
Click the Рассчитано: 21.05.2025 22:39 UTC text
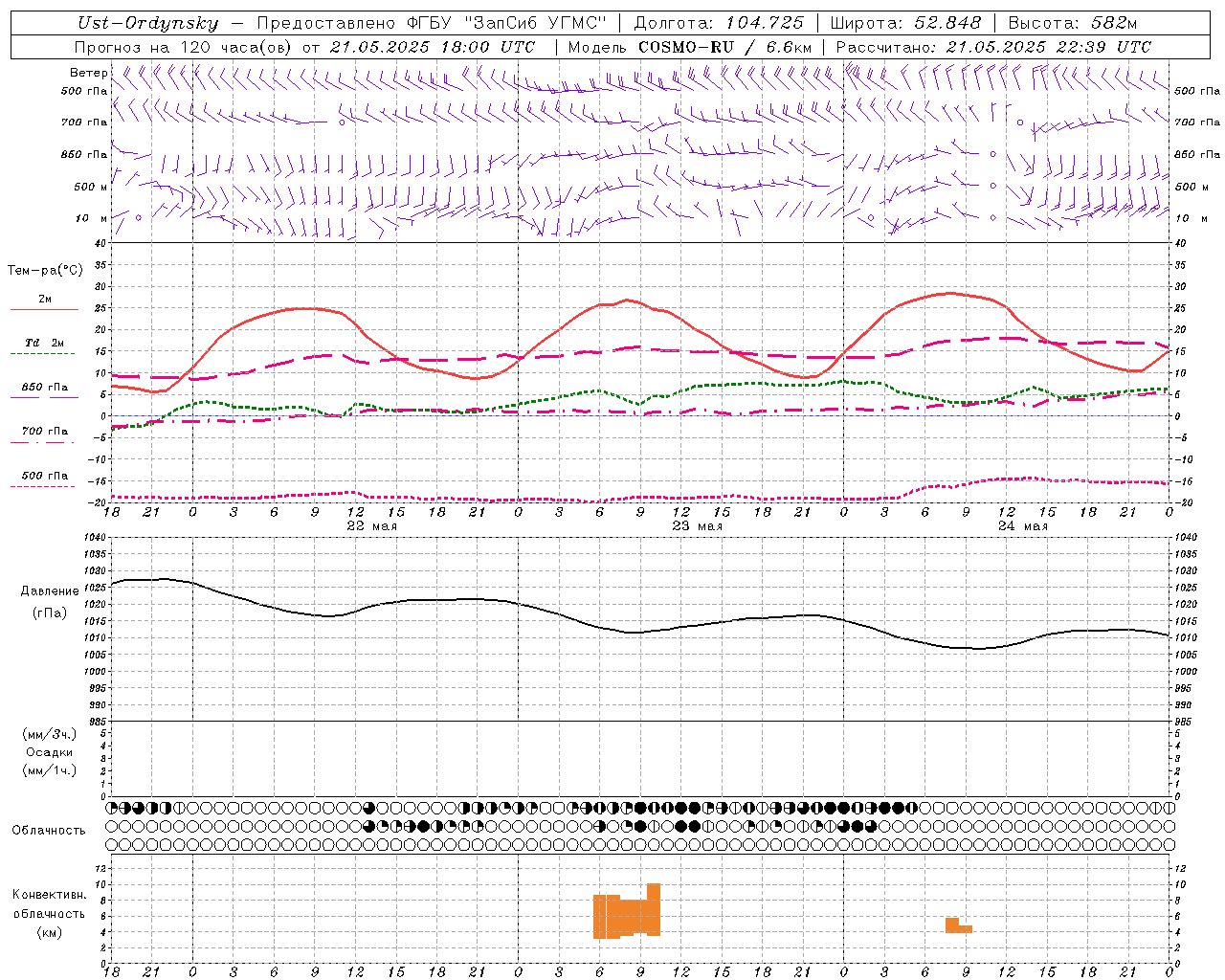993,47
